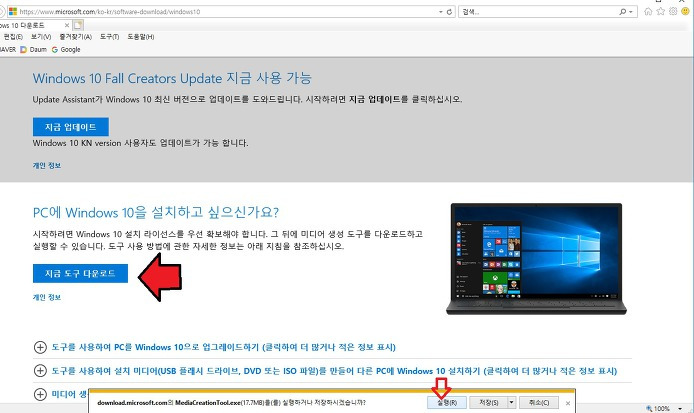The width and height of the screenshot is (694, 413).
Task: Click the Windows 10 laptop image
Action: [x=536, y=259]
